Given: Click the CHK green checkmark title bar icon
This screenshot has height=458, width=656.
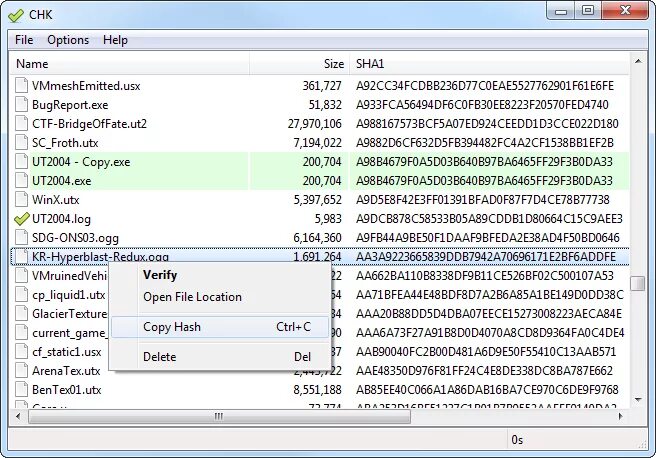Looking at the screenshot, I should point(16,15).
